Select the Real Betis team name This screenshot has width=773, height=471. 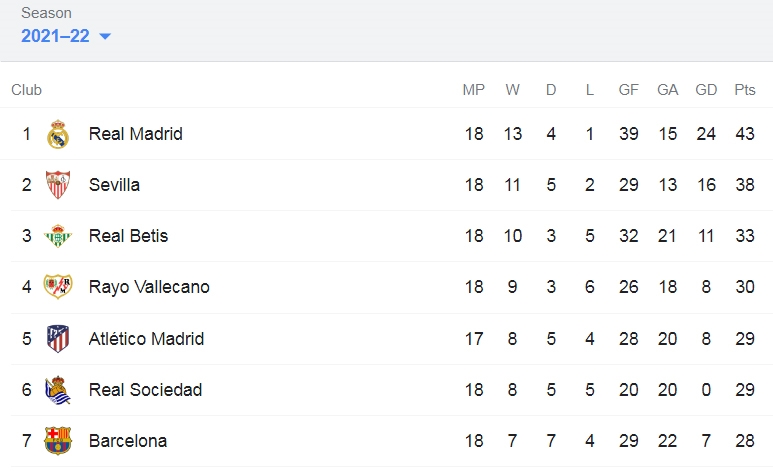[128, 236]
